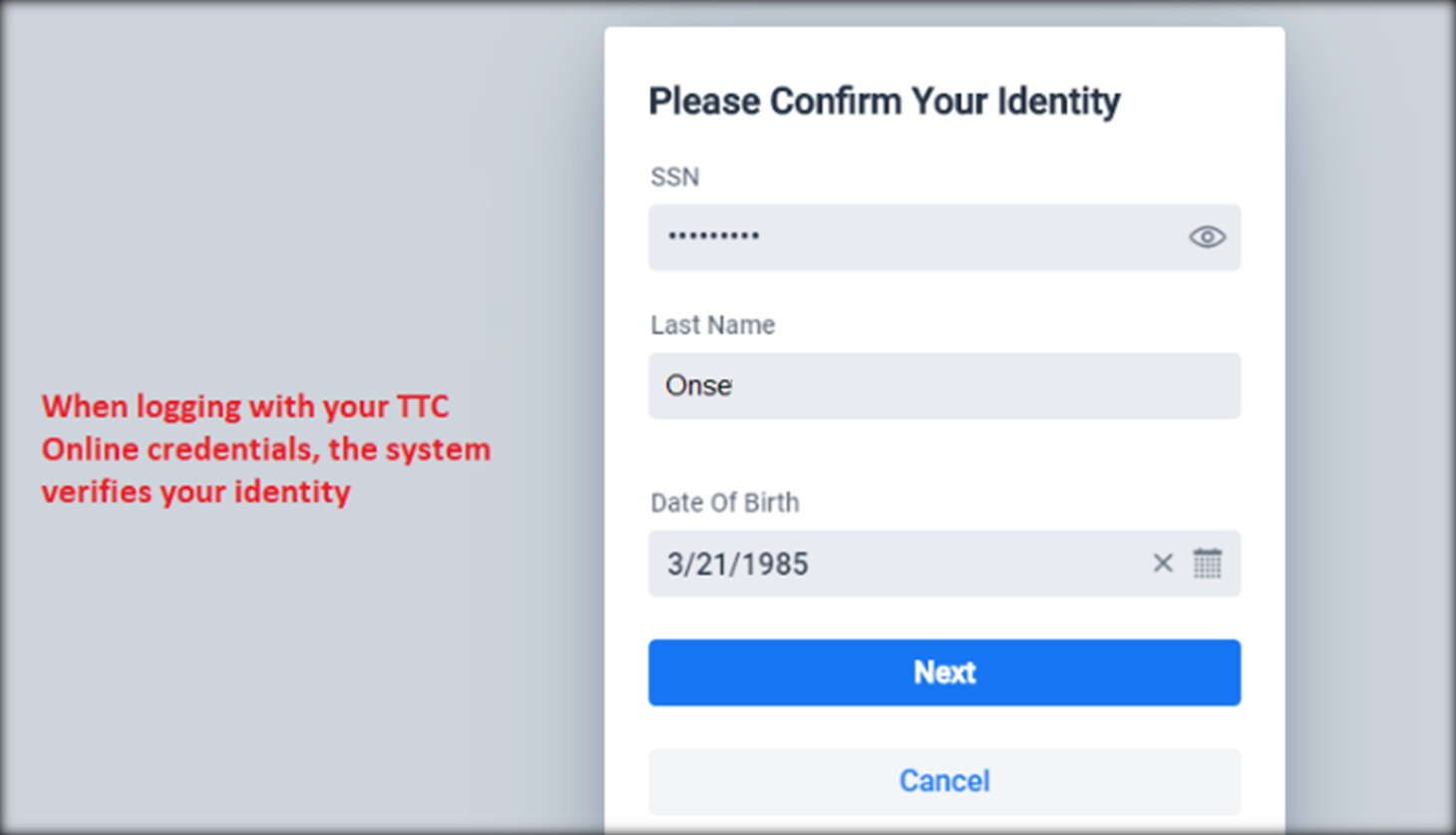Open the calendar date picker
The width and height of the screenshot is (1456, 835).
click(x=1208, y=564)
